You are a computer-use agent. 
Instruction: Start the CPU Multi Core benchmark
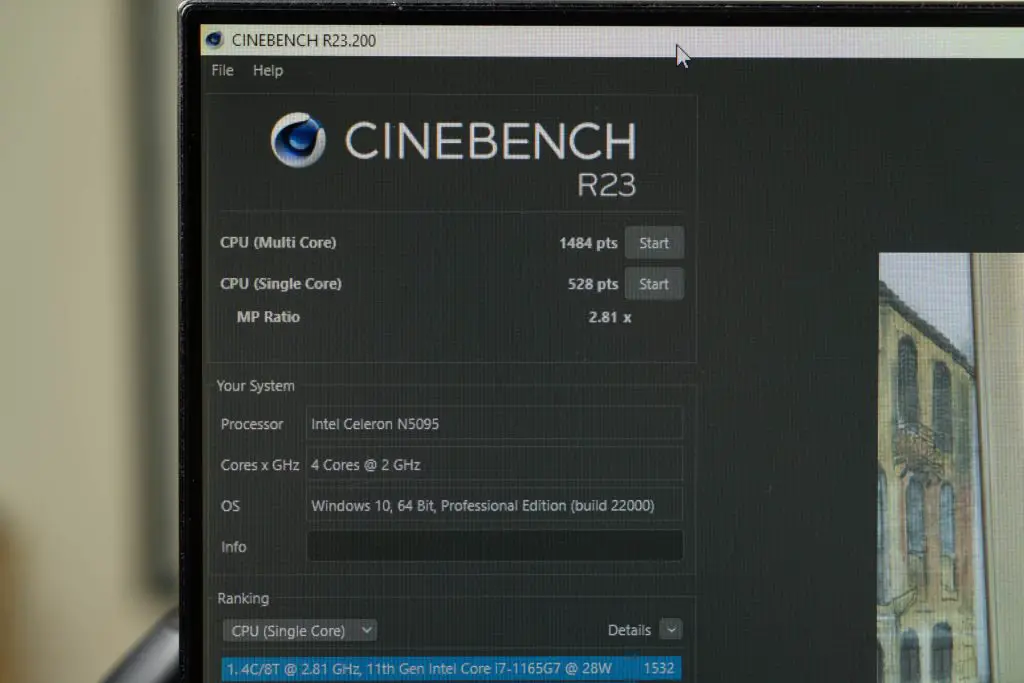click(x=654, y=243)
